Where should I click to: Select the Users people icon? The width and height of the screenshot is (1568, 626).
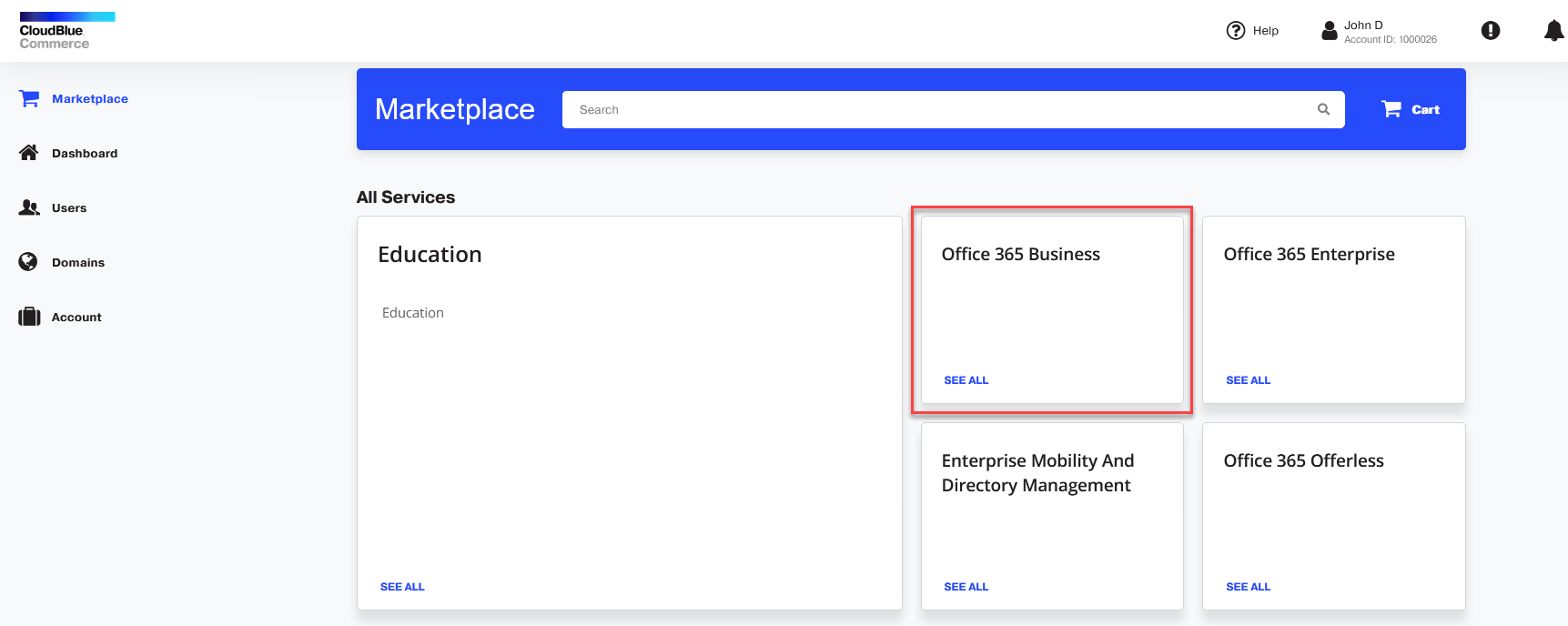(29, 207)
